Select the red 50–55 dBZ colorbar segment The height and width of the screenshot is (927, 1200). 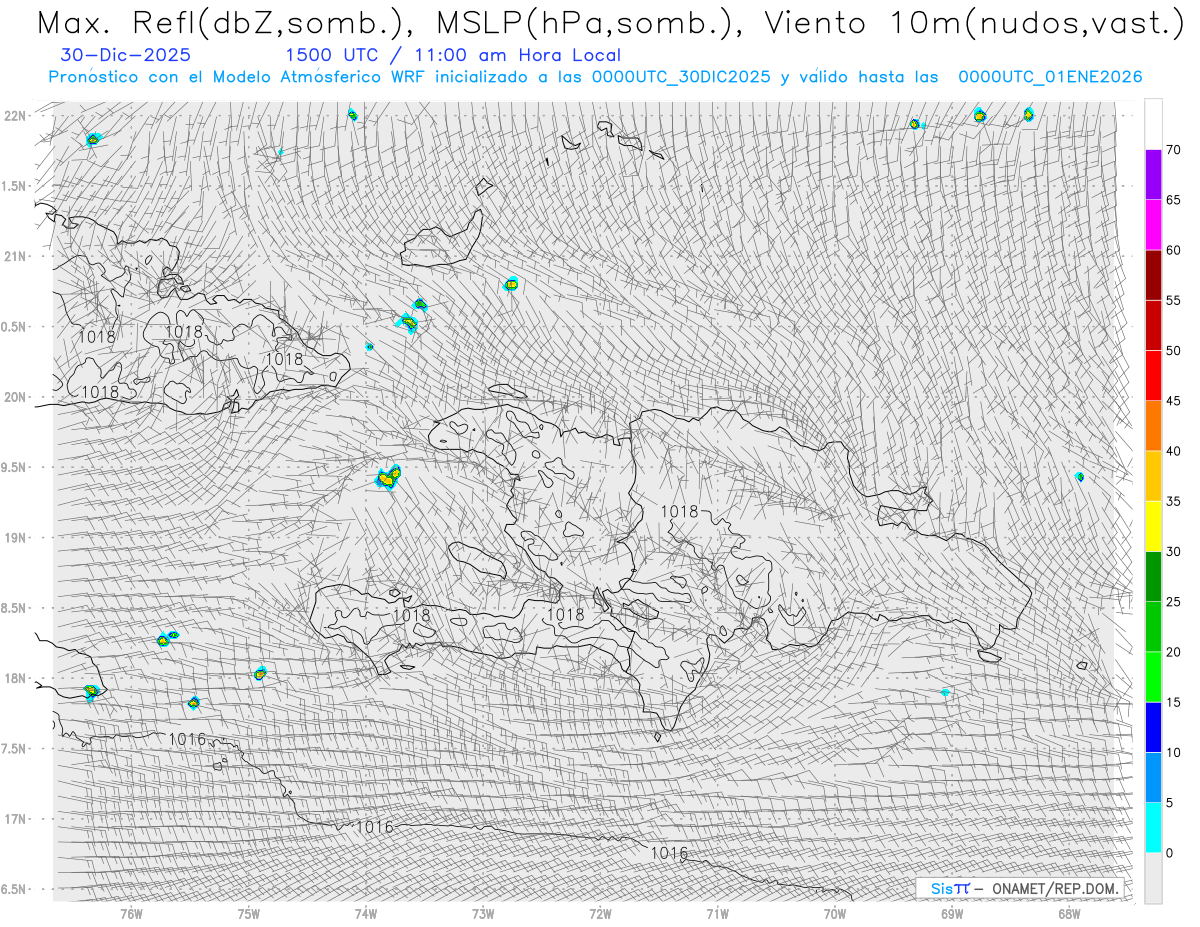coord(1153,325)
